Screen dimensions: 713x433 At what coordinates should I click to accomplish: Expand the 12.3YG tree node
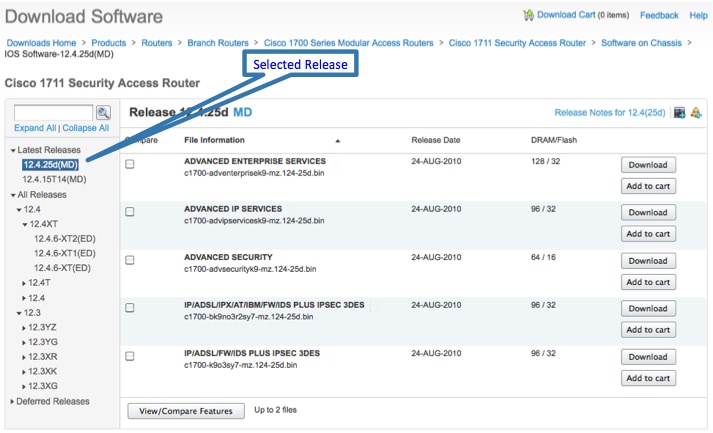coord(24,342)
